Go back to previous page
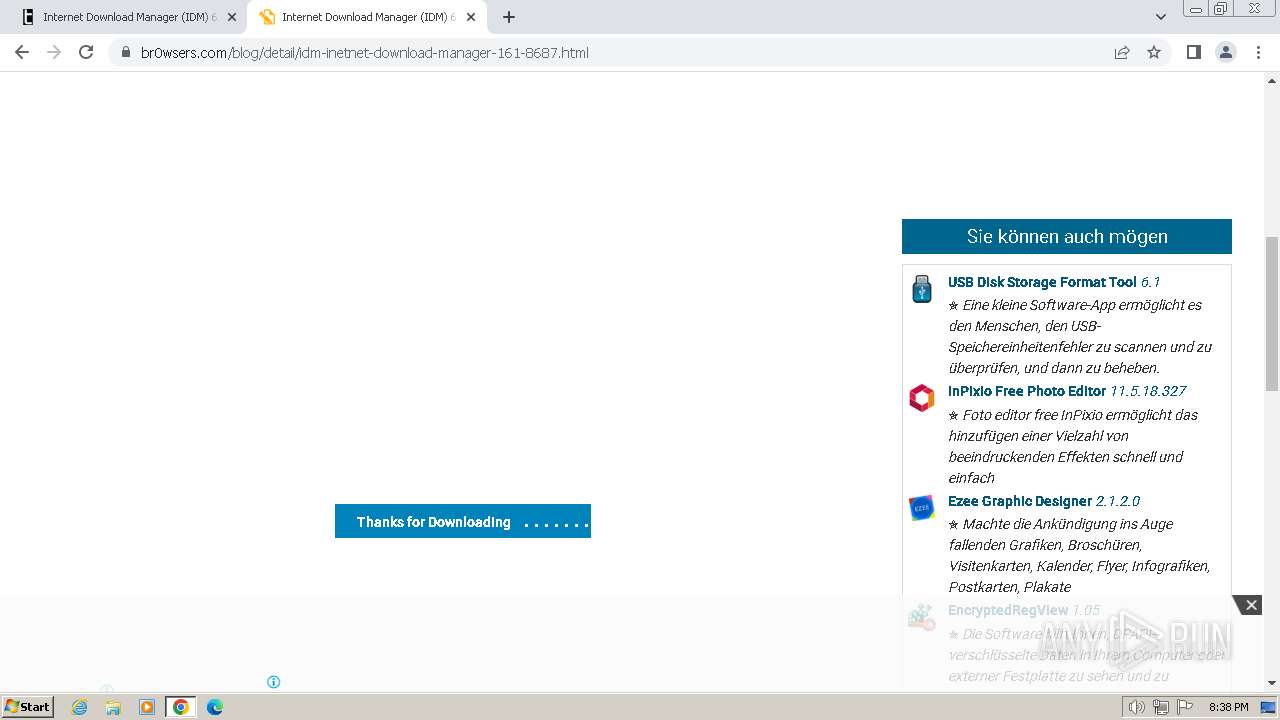This screenshot has width=1280, height=720. pos(22,52)
